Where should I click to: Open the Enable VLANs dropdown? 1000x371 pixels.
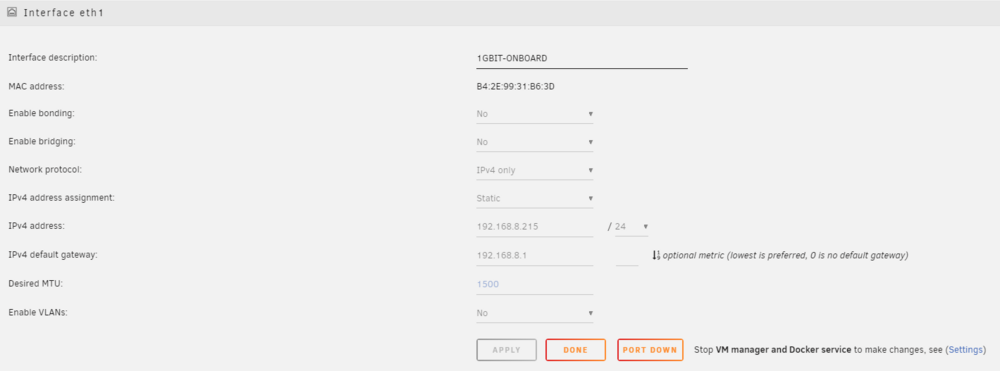click(534, 313)
